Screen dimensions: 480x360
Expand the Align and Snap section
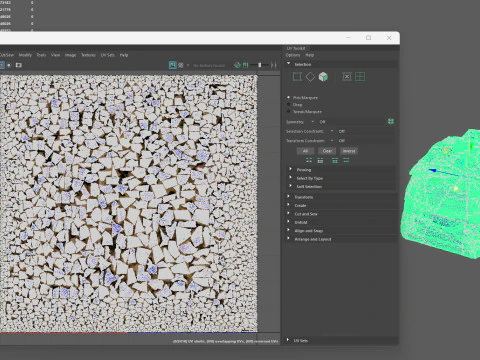click(341, 230)
